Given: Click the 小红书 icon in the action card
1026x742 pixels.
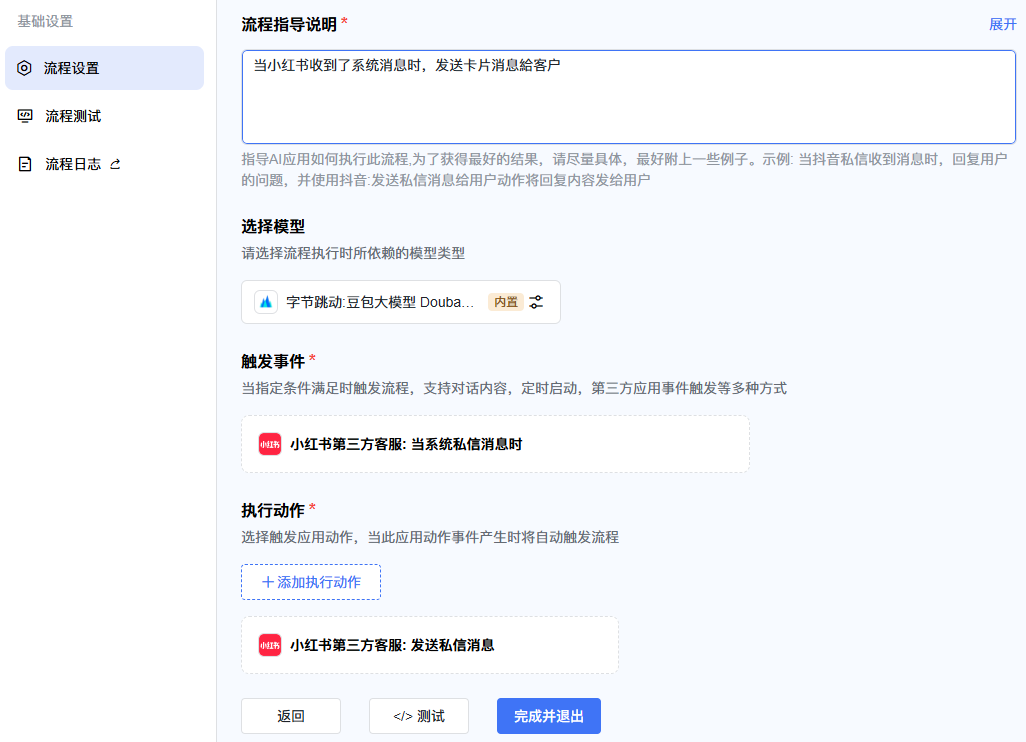Looking at the screenshot, I should pyautogui.click(x=270, y=645).
